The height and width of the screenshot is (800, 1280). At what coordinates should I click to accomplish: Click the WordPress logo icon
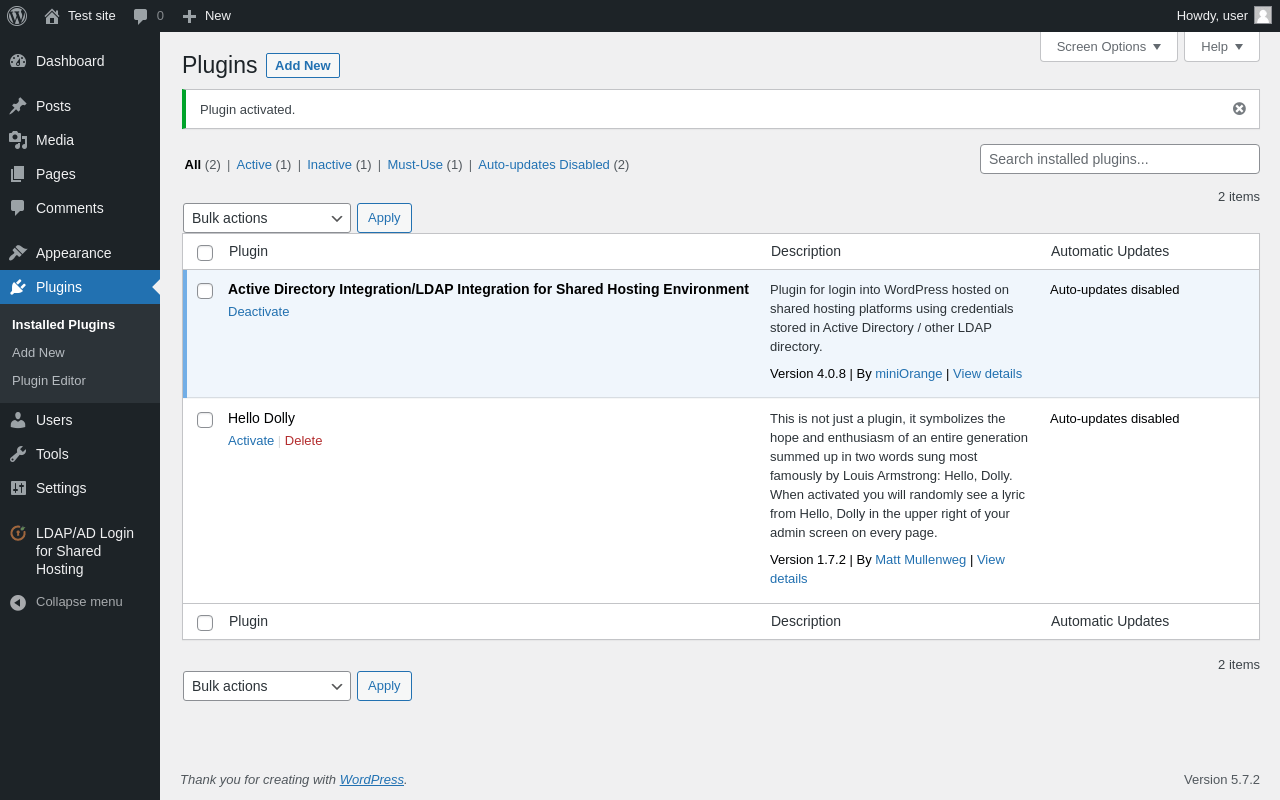[17, 16]
